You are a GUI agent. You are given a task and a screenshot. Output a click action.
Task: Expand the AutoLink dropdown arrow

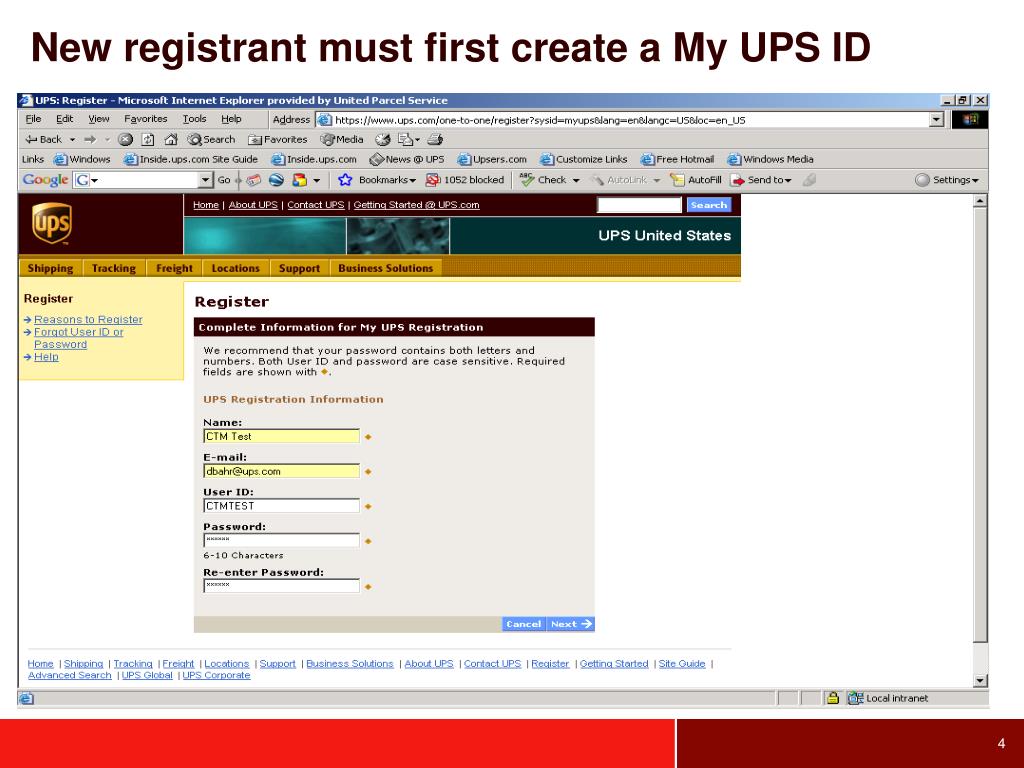click(x=656, y=180)
